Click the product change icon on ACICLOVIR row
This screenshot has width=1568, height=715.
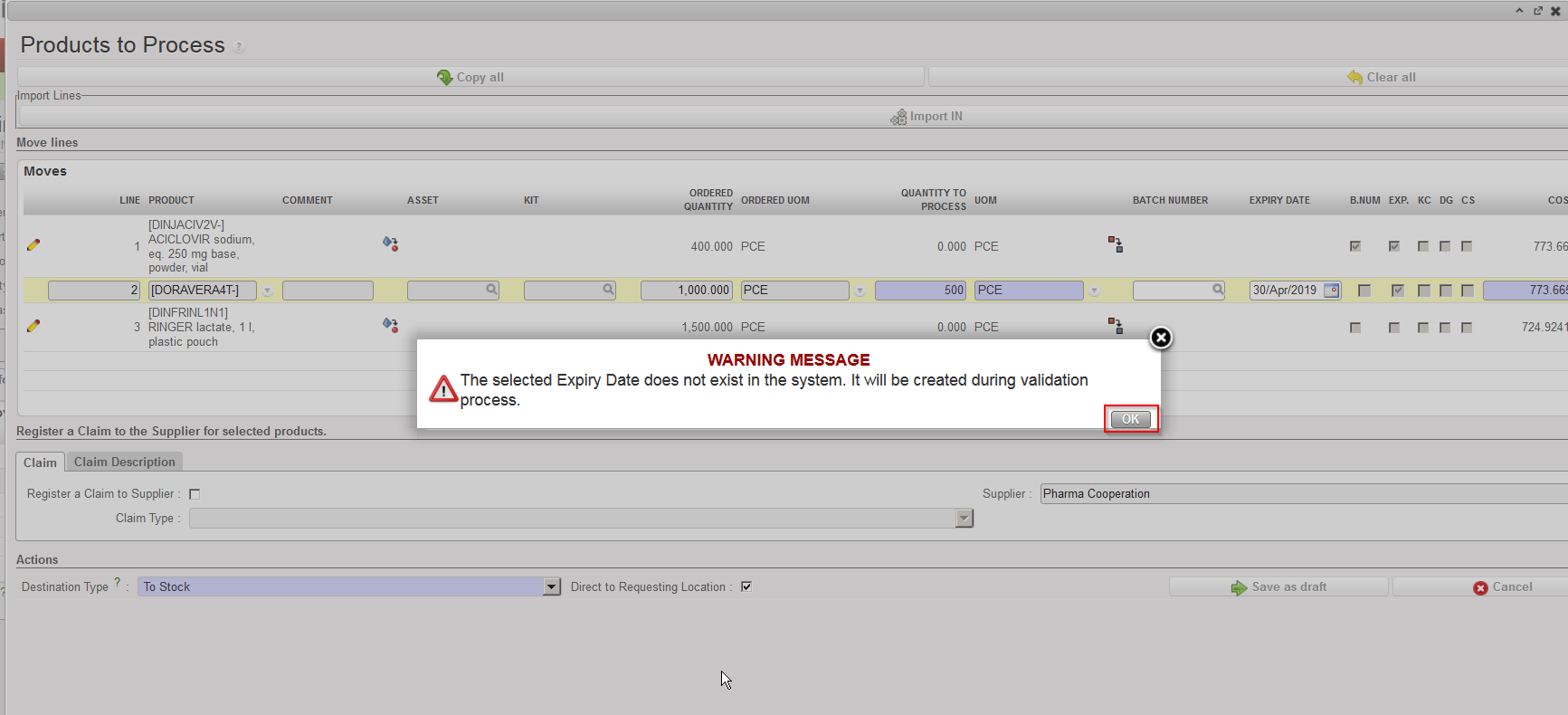pyautogui.click(x=390, y=243)
